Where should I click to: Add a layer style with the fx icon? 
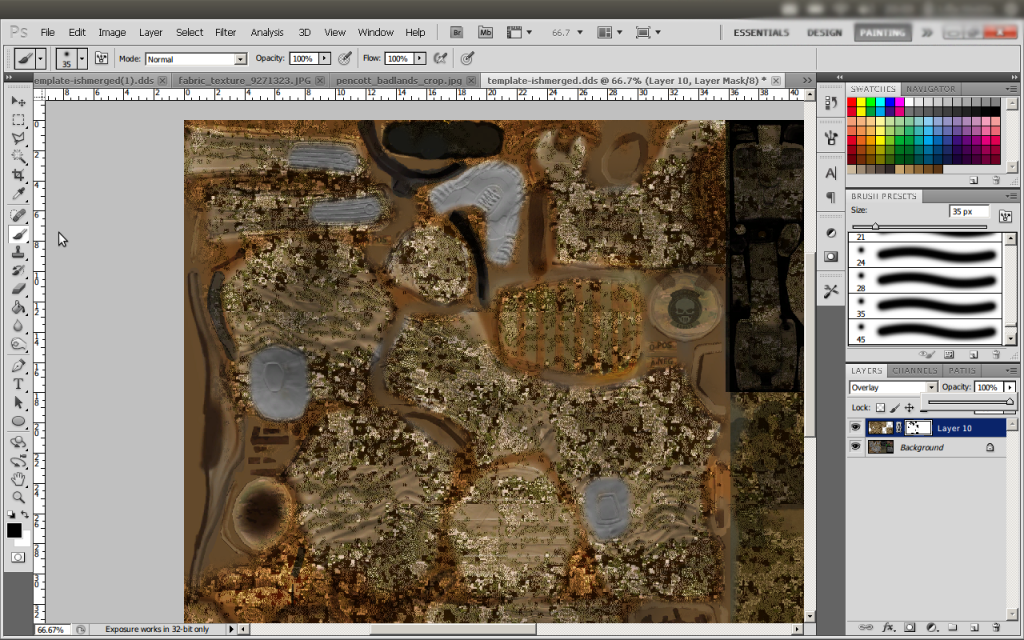coord(887,628)
